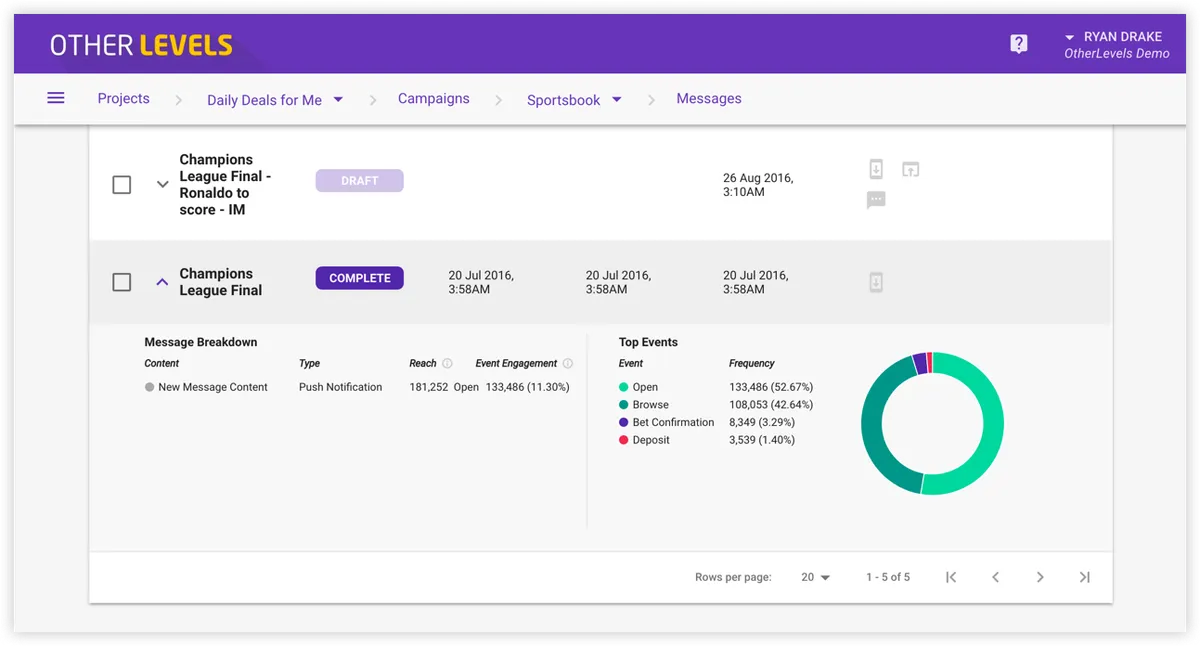This screenshot has width=1200, height=646.
Task: Go to the last page
Action: (1085, 577)
